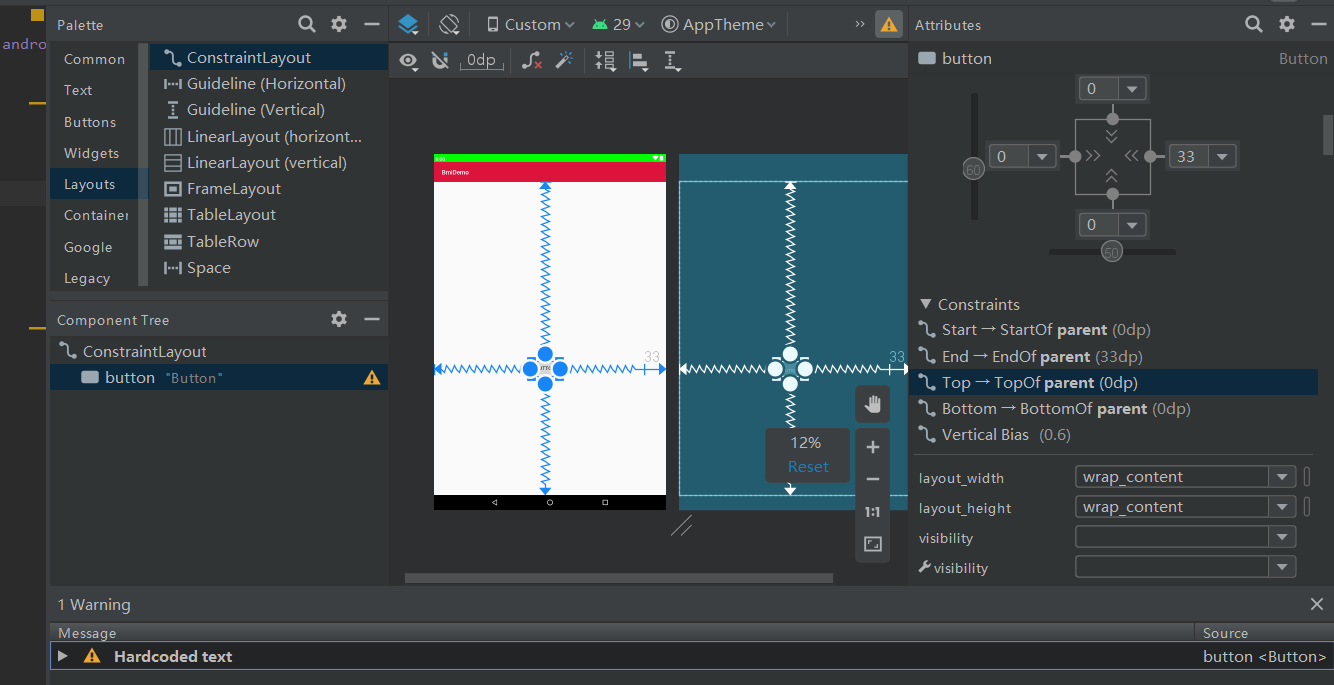Search the Palette panel
1334x685 pixels.
point(307,24)
